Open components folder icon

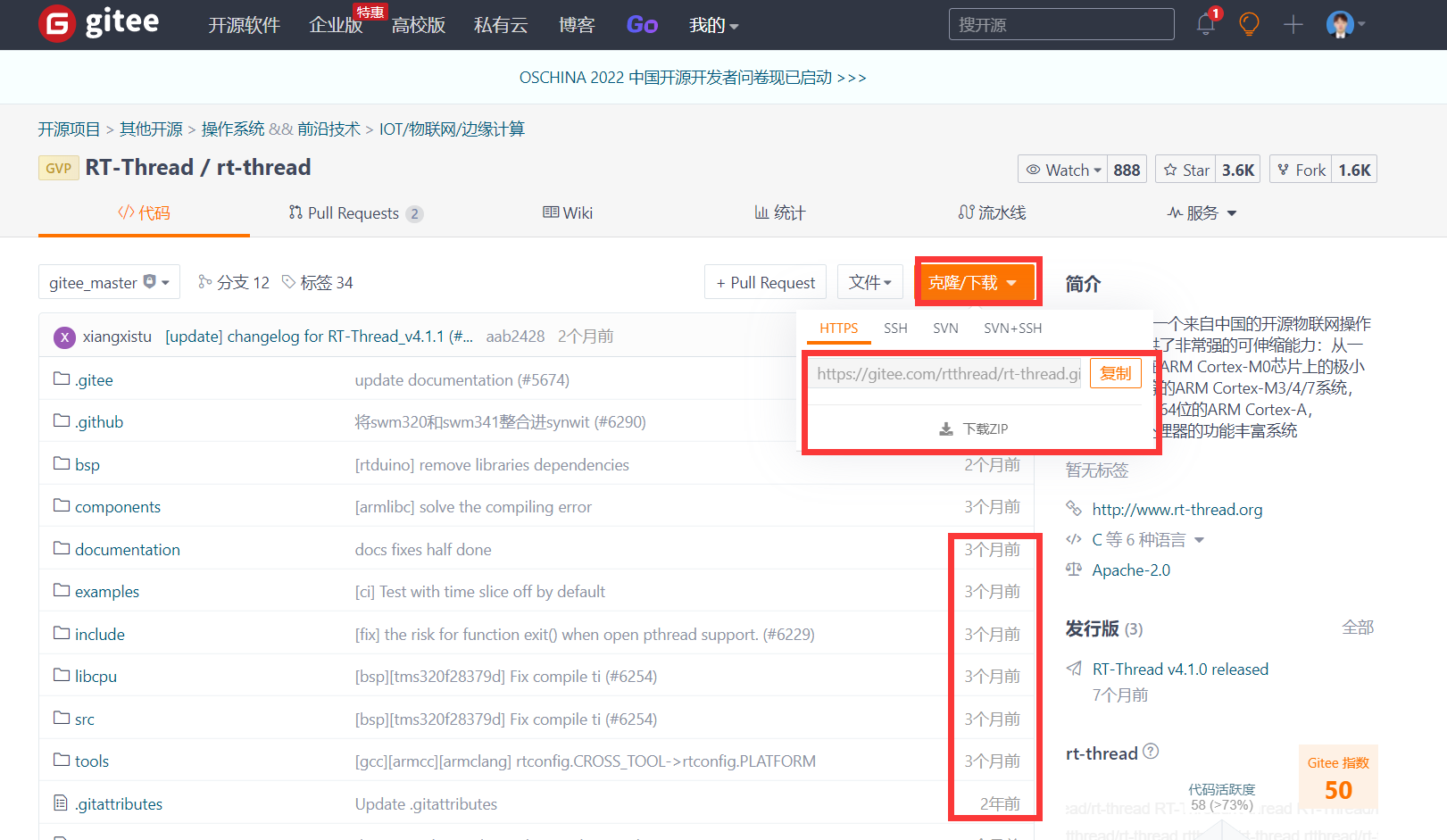(62, 505)
